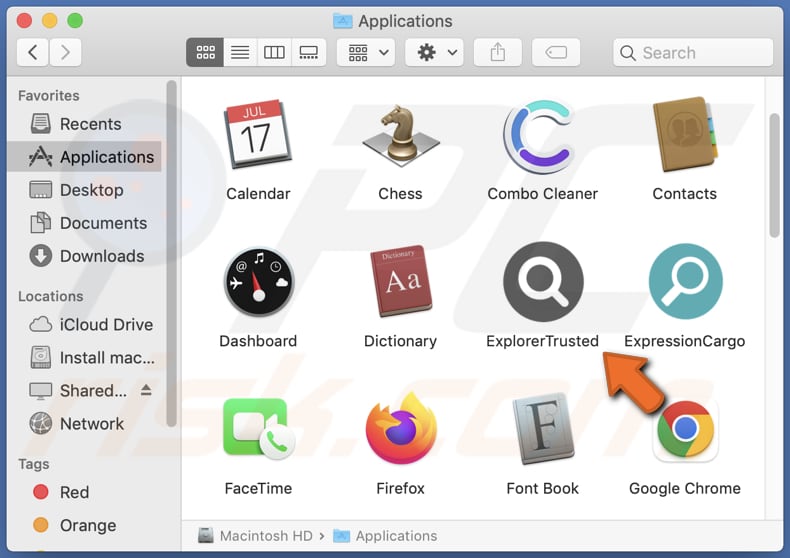
Task: Click the Font Book label text
Action: click(x=543, y=489)
